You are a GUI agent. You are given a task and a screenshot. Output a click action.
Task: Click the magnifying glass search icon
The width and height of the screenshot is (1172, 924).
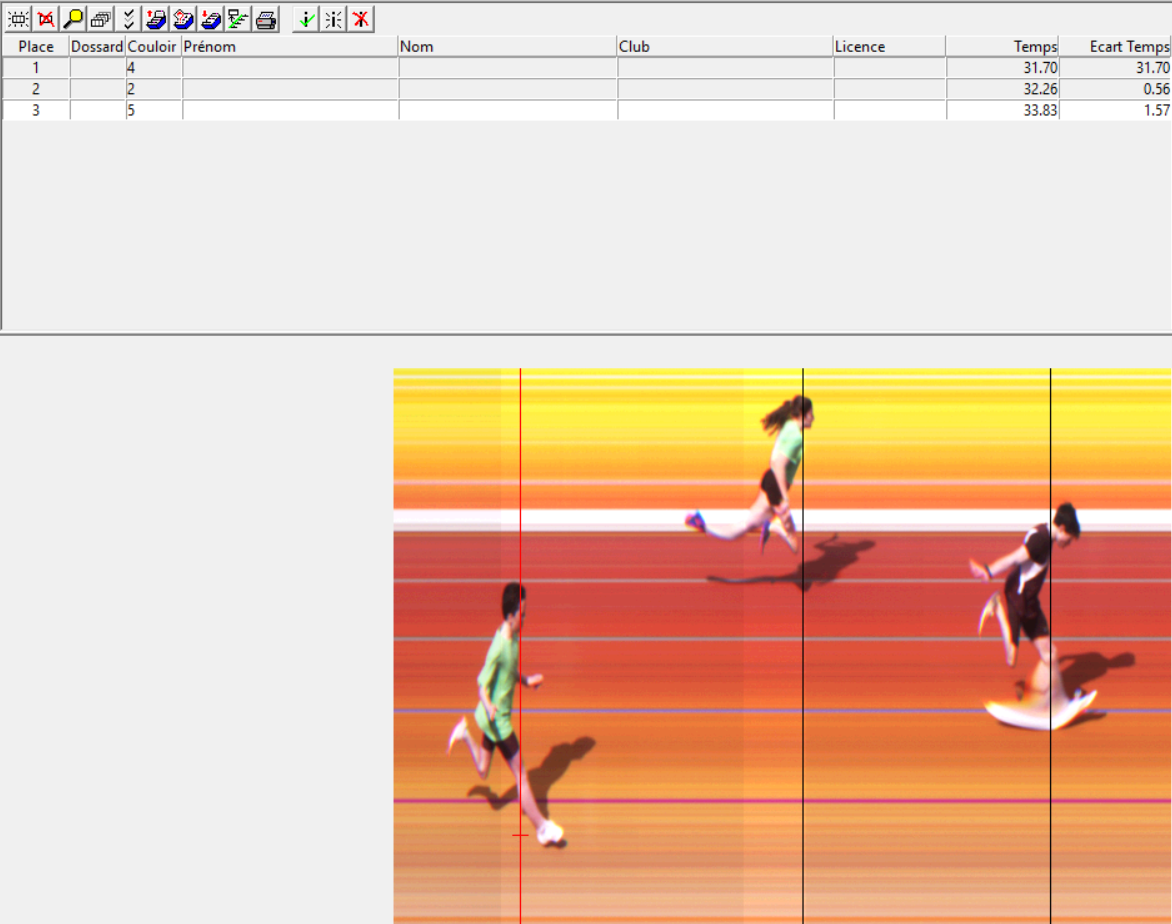click(73, 19)
